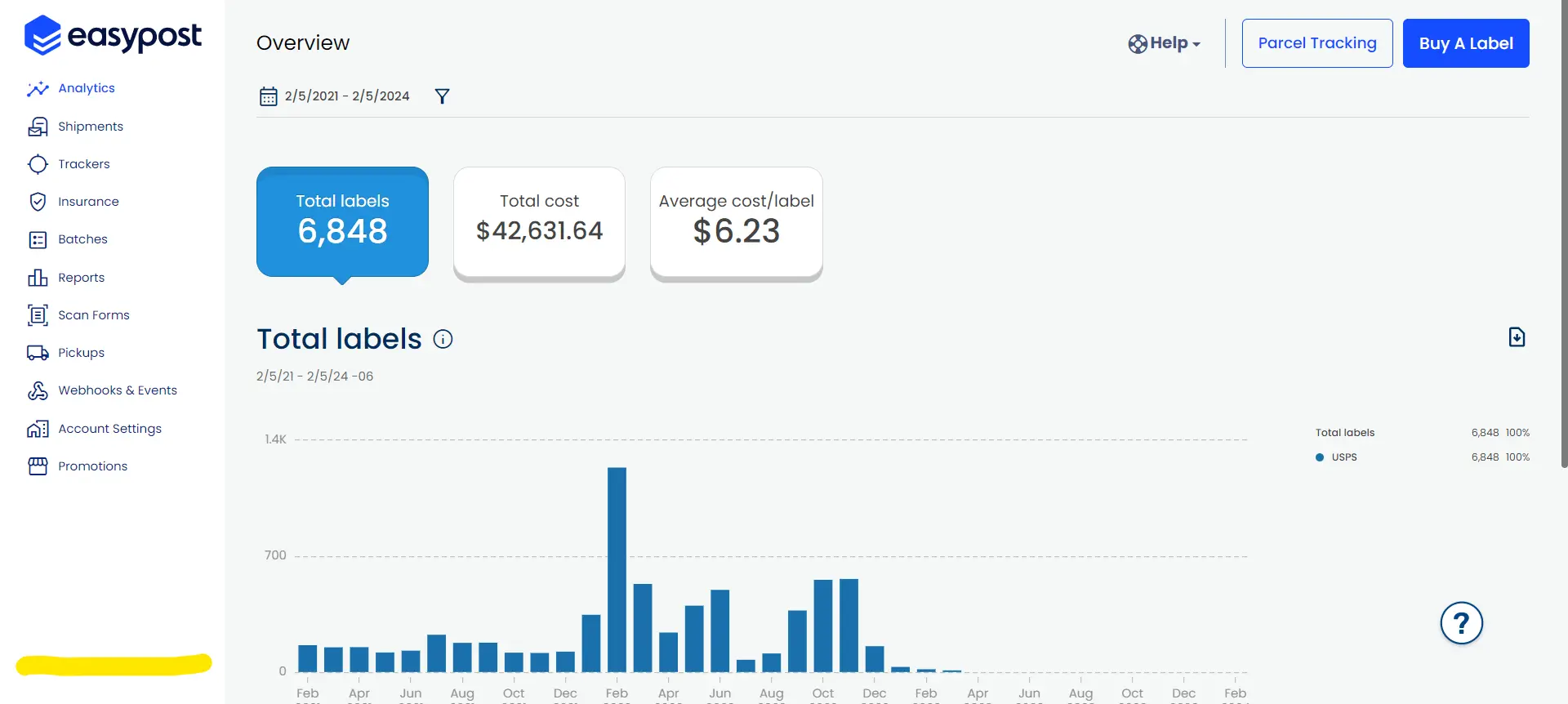Download chart data with export icon

click(1517, 337)
